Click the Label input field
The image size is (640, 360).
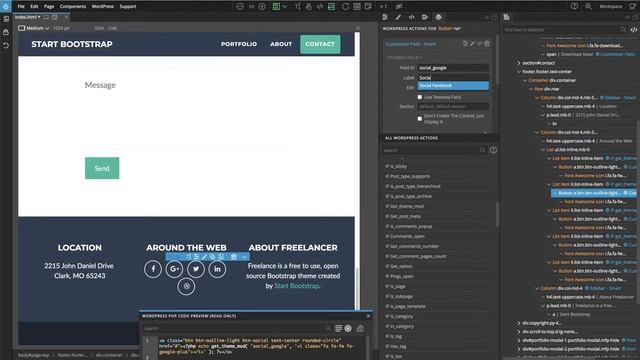point(453,78)
